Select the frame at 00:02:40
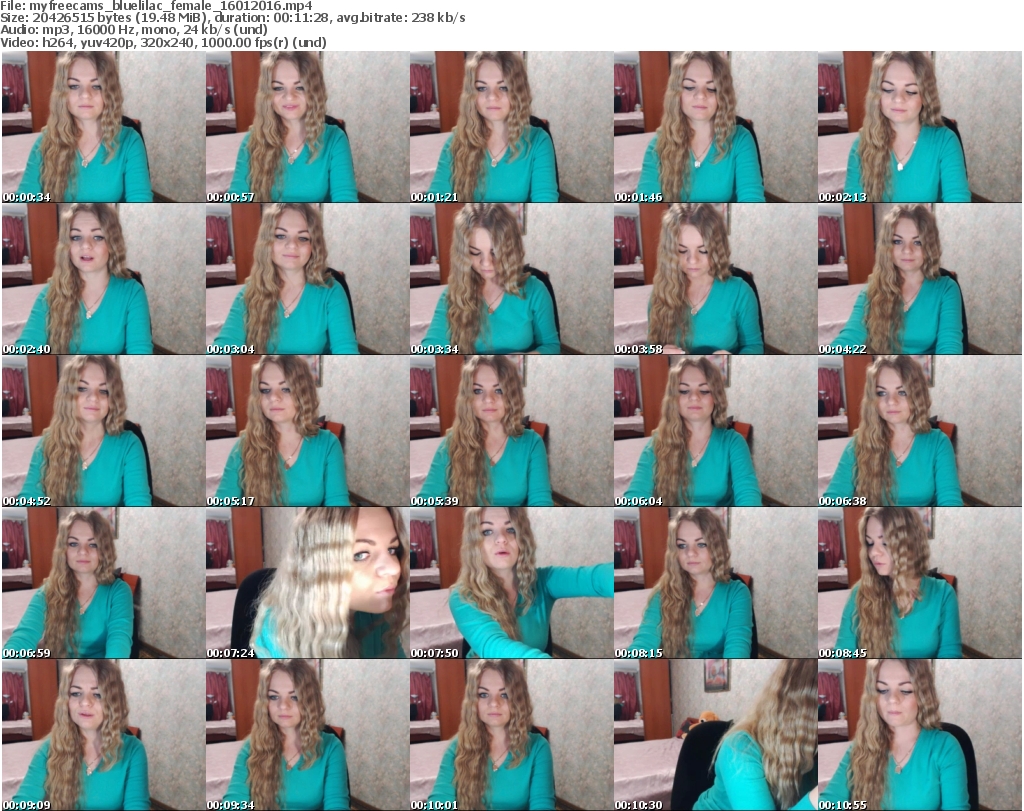This screenshot has height=811, width=1024. [x=103, y=279]
